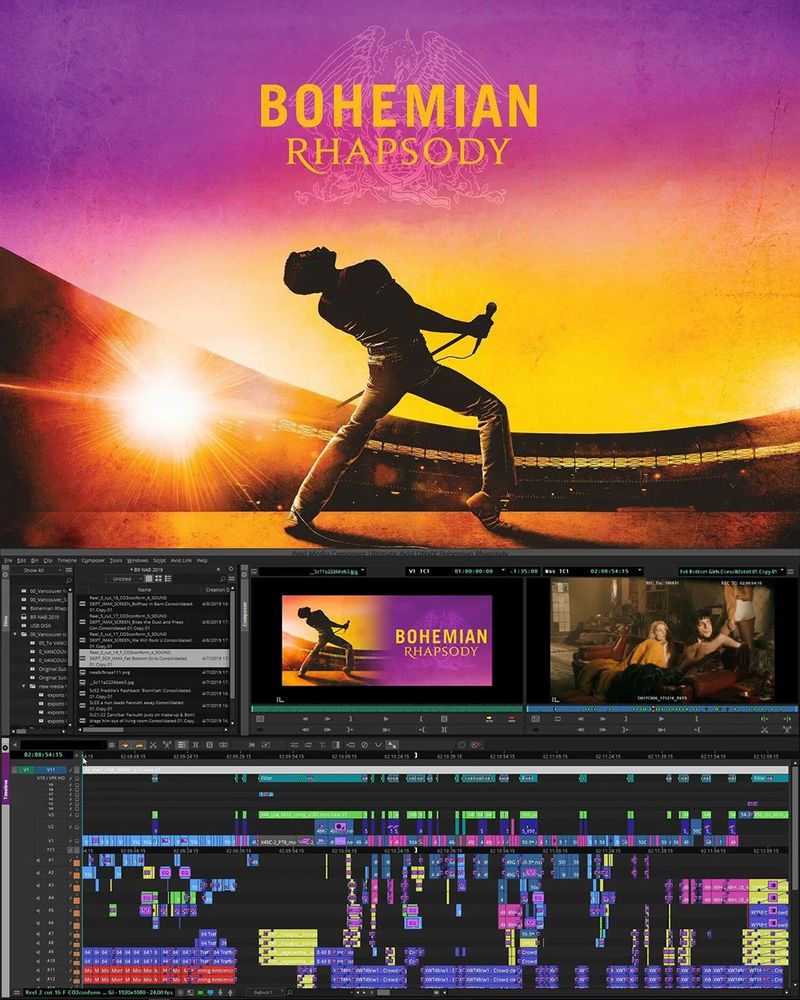The width and height of the screenshot is (800, 1000).
Task: Open the Composer menu
Action: 93,560
